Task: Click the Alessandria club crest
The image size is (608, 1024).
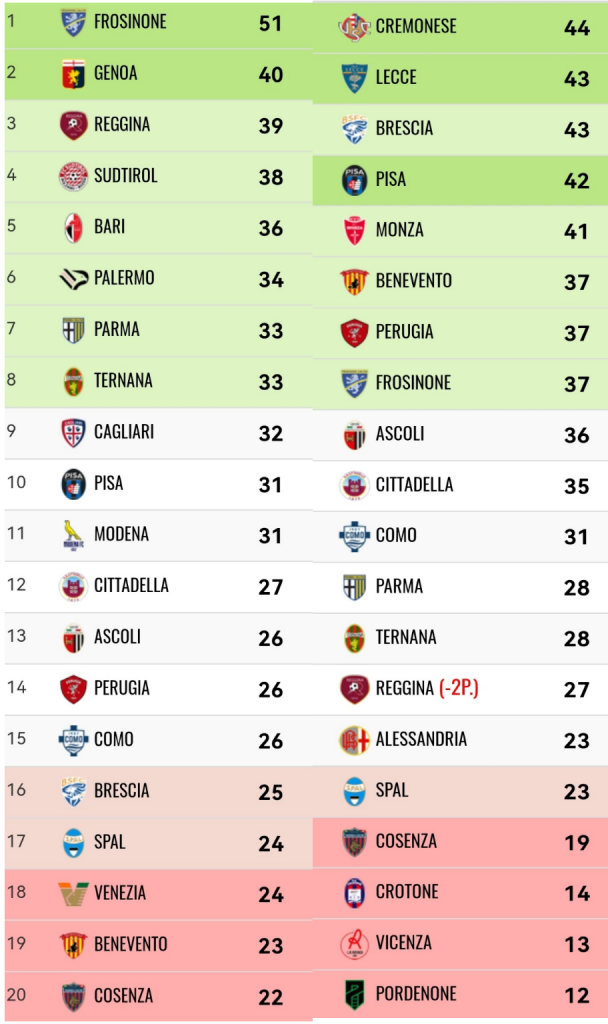Action: [x=355, y=740]
